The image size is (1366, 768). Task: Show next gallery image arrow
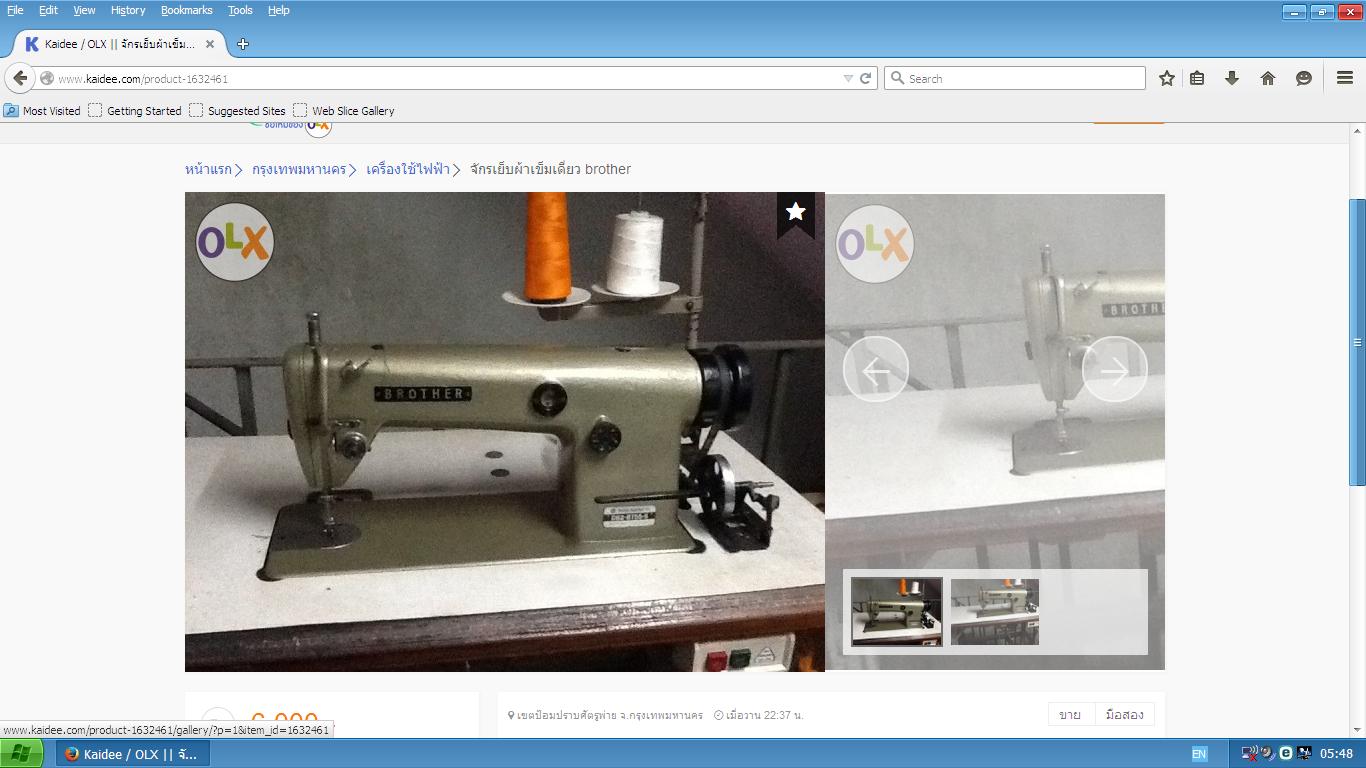tap(1114, 370)
